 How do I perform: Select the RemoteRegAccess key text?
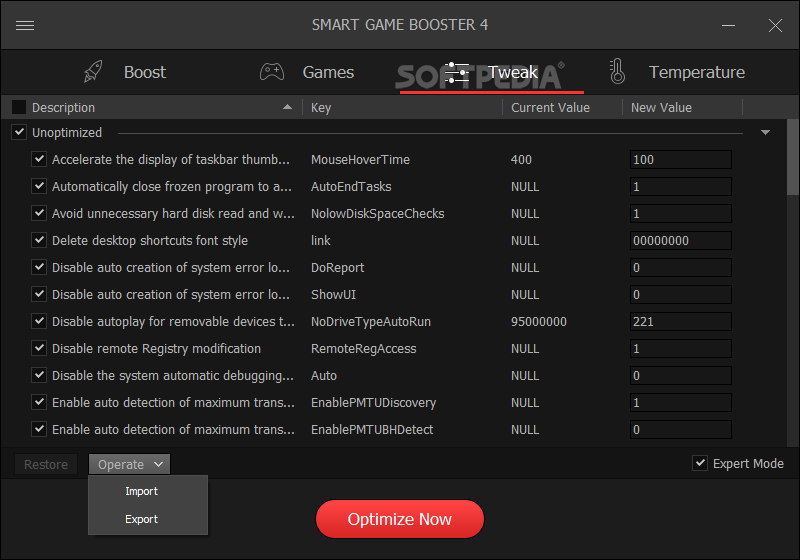pos(364,349)
